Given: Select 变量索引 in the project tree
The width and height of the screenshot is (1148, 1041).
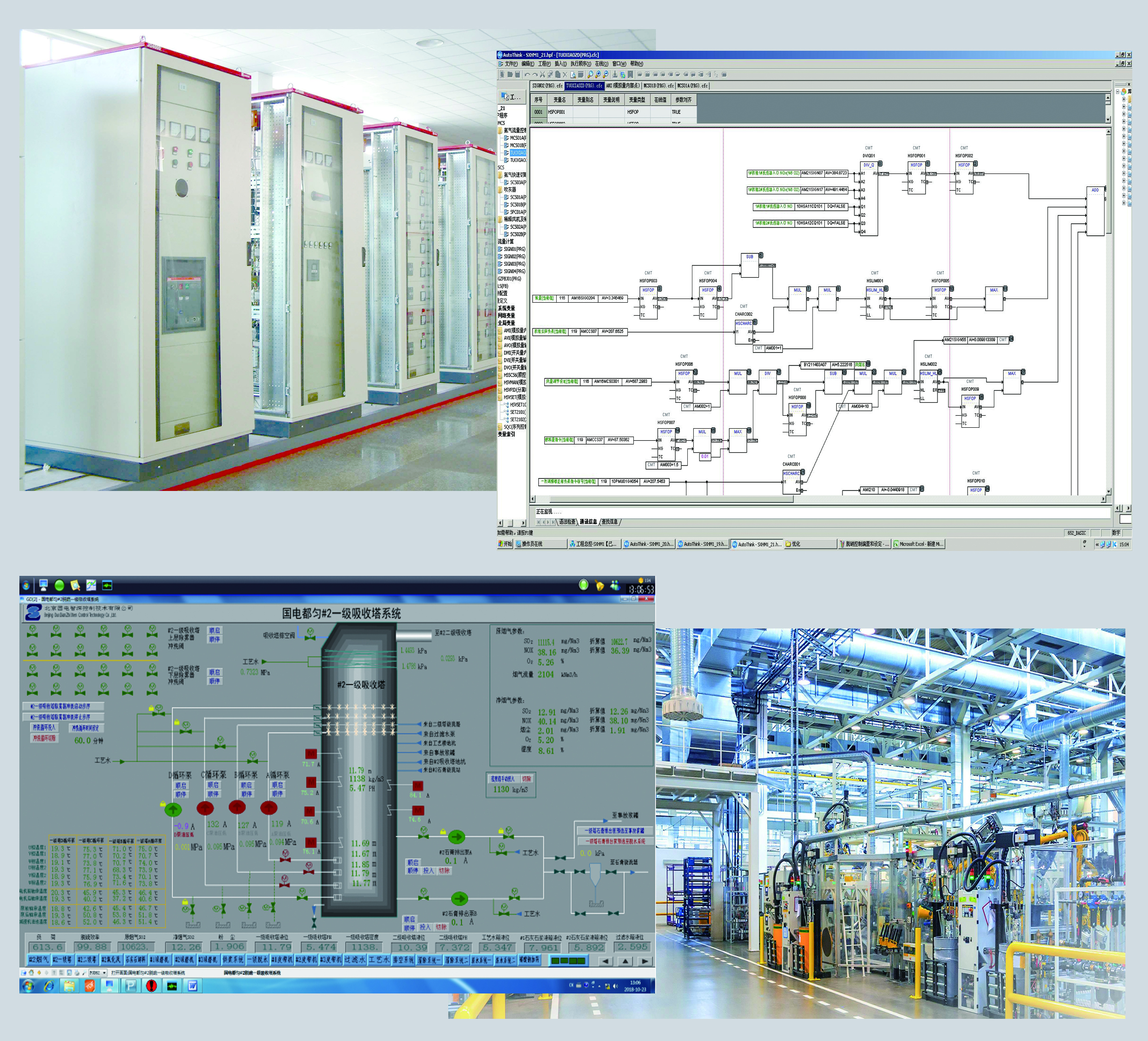Looking at the screenshot, I should 506,434.
